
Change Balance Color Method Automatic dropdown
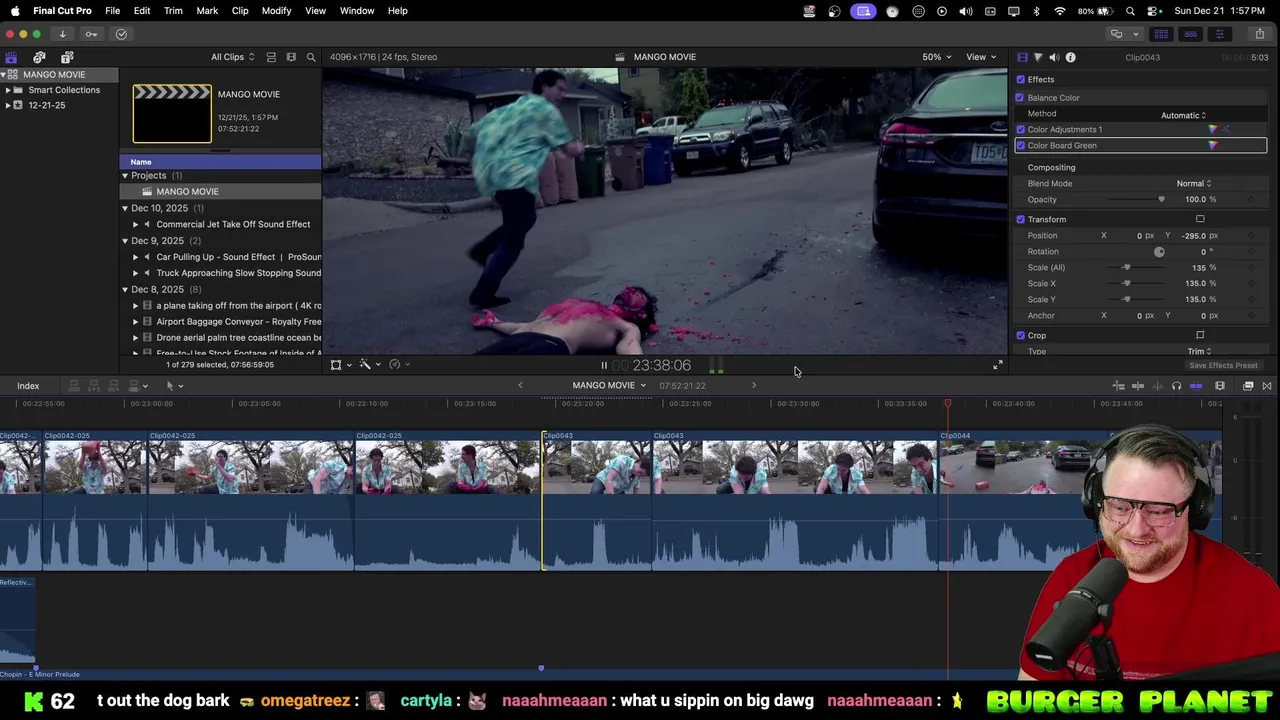[x=1184, y=115]
